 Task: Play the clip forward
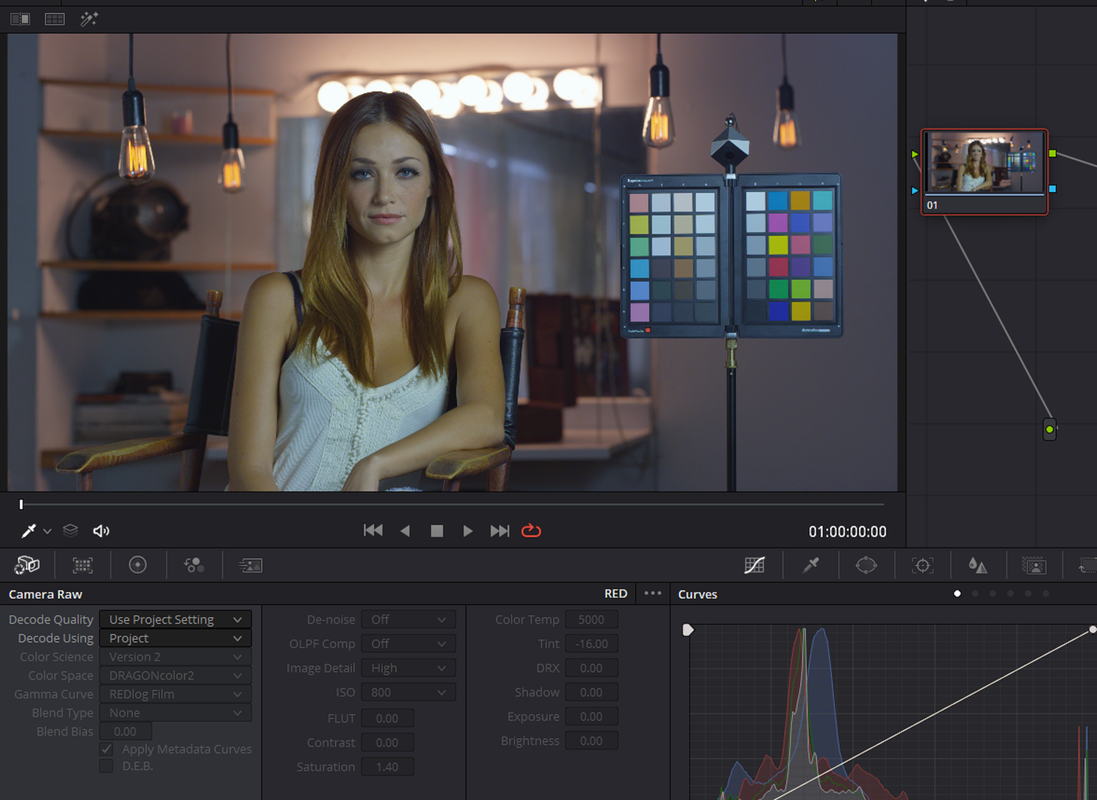467,531
